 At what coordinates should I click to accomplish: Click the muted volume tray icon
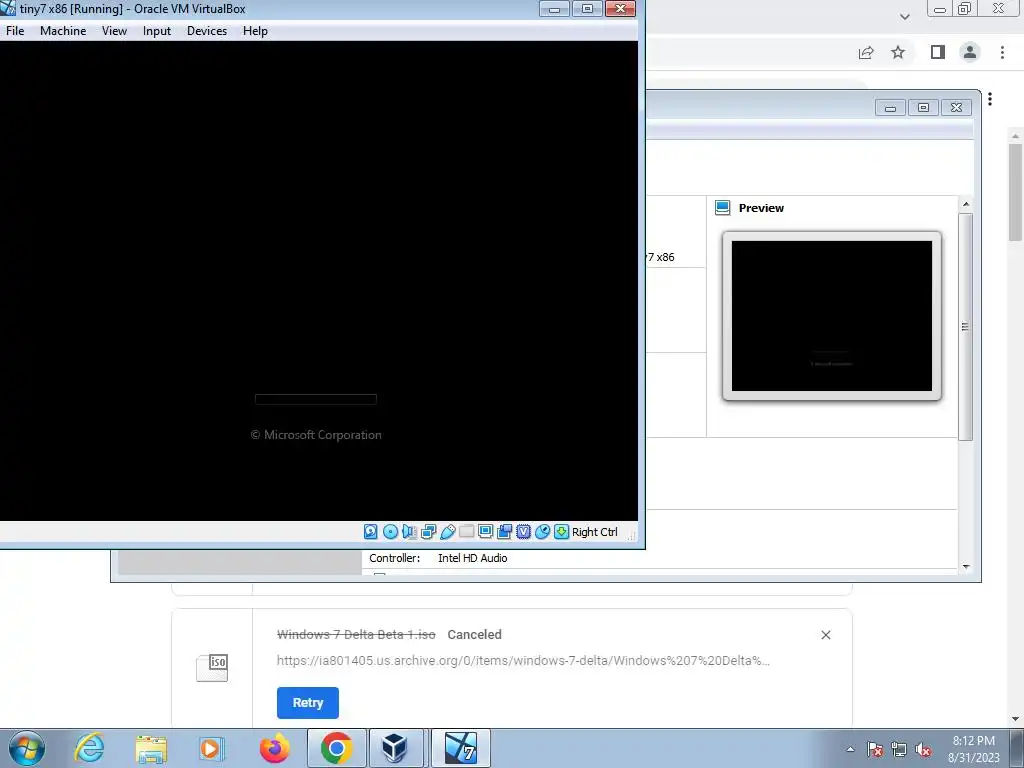click(x=923, y=749)
